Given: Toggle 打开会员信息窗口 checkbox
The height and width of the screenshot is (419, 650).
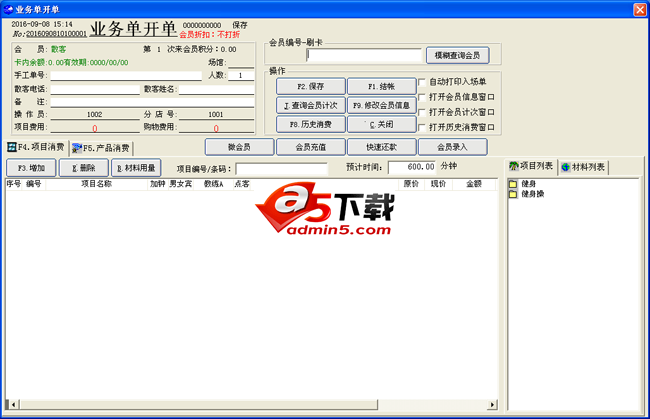Looking at the screenshot, I should coord(422,97).
